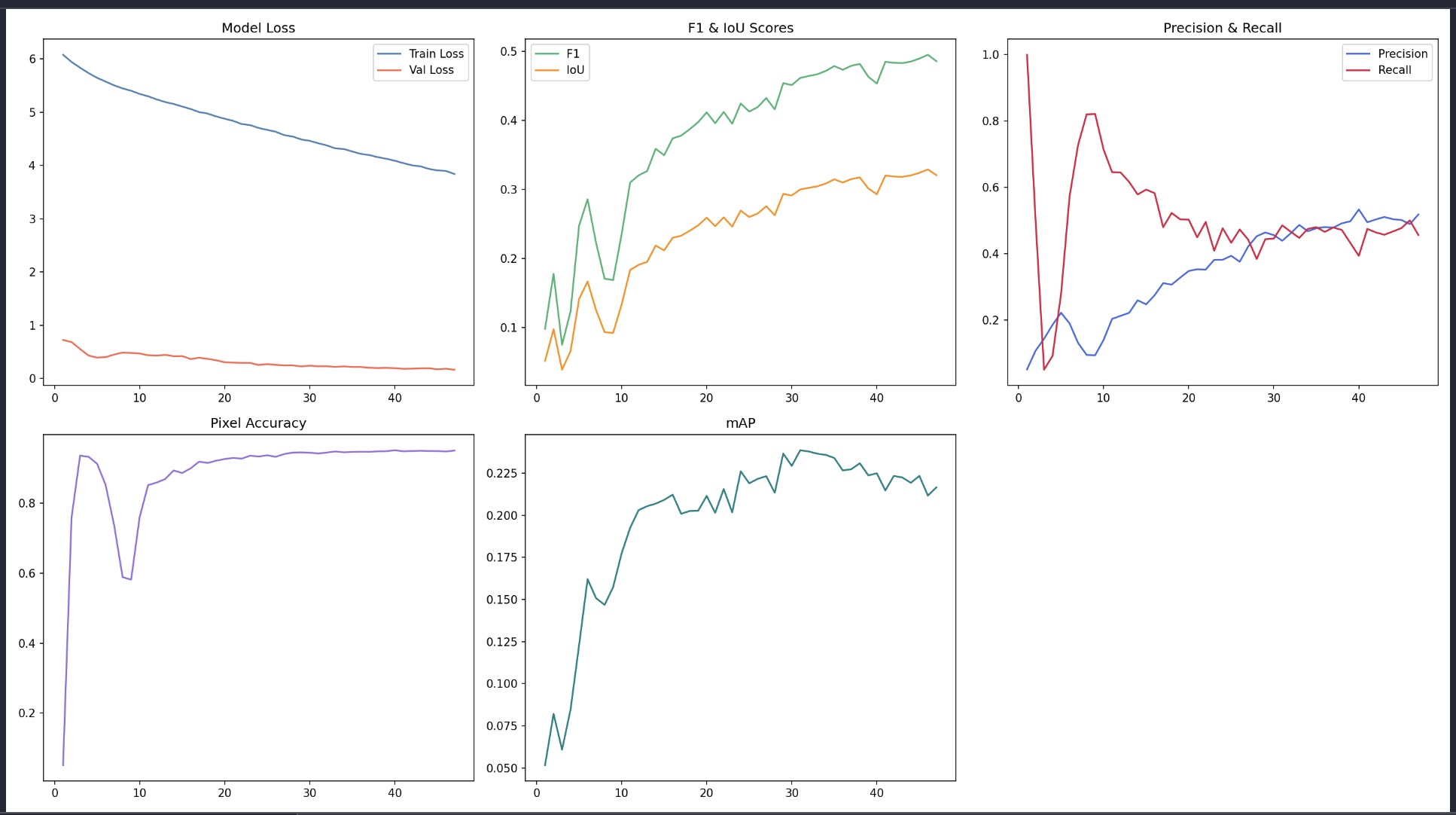Image resolution: width=1456 pixels, height=815 pixels.
Task: Click the 0.8 y-axis tick on Pixel Accuracy
Action: click(x=27, y=503)
